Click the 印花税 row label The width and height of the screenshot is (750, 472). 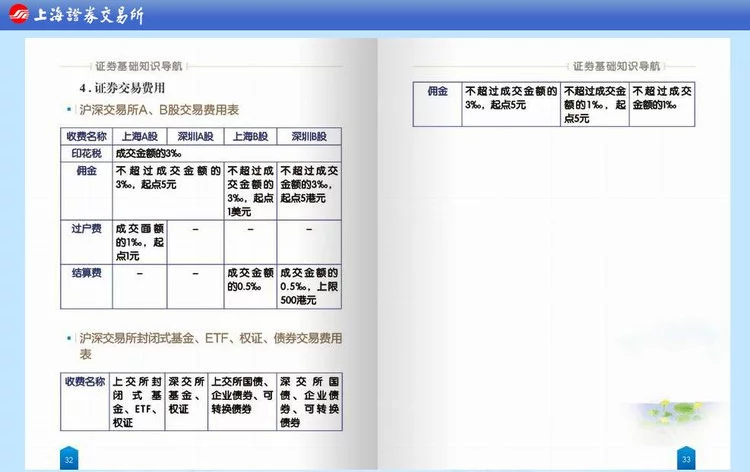tap(87, 154)
